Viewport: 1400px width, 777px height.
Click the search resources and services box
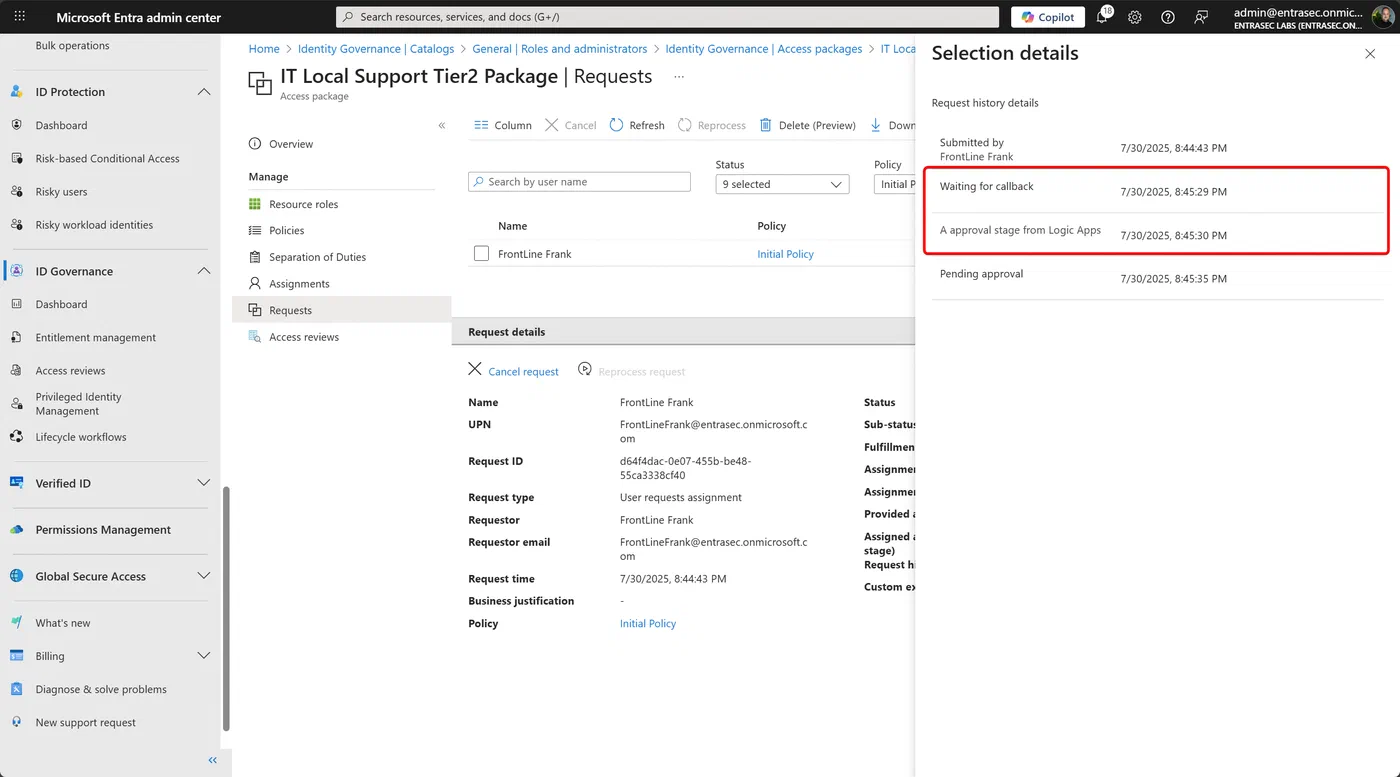(667, 17)
